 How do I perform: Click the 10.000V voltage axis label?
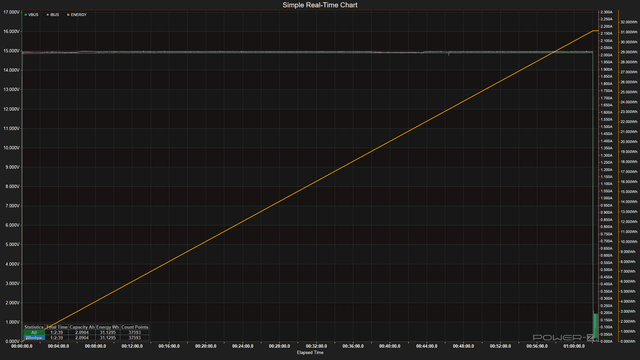click(11, 148)
